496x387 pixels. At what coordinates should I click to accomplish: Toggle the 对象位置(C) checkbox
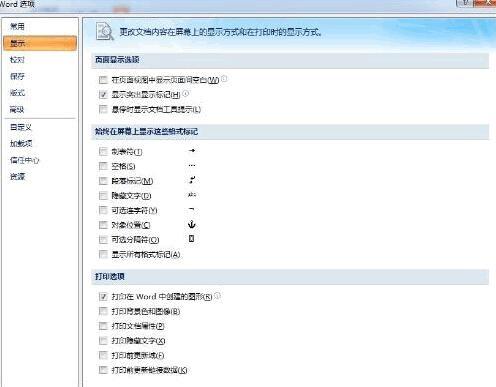[x=103, y=225]
